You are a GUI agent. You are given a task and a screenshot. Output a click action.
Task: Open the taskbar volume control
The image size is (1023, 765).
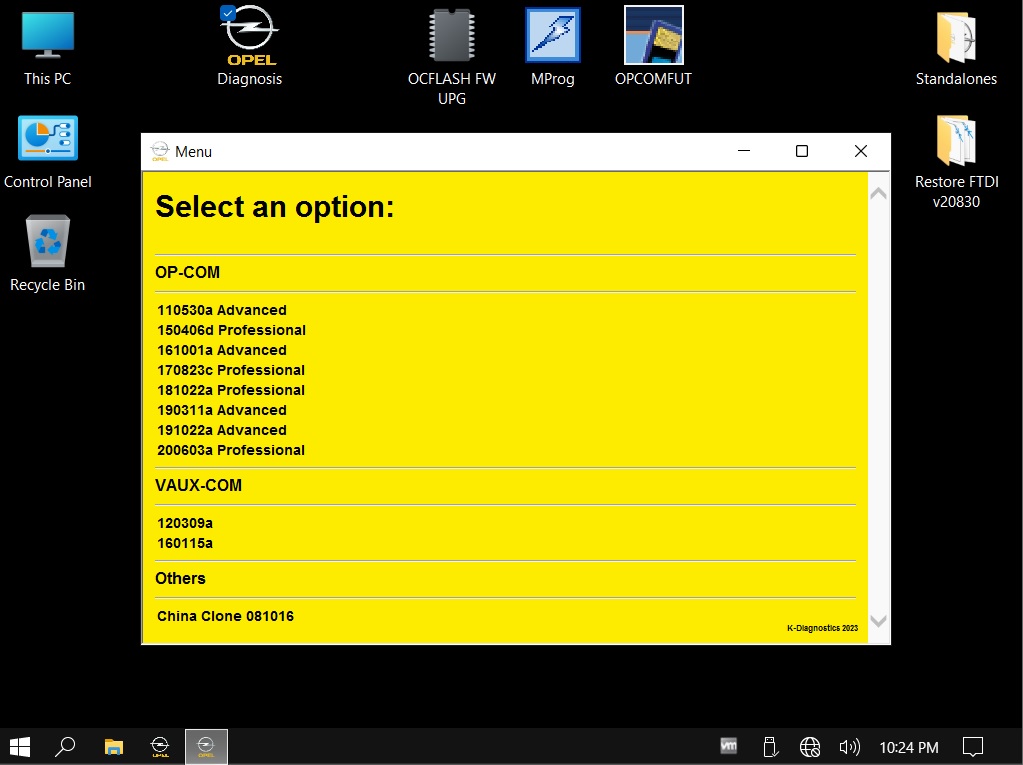tap(849, 747)
